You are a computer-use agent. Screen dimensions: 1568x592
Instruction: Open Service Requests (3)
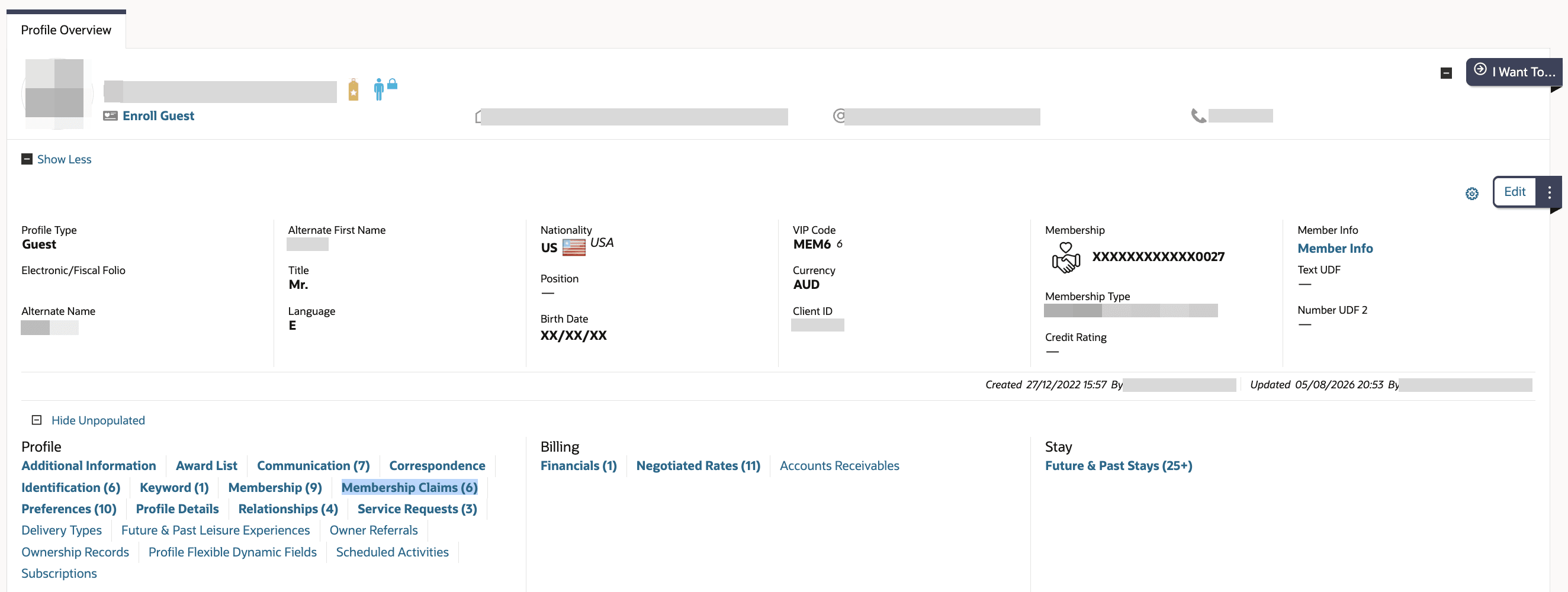[417, 509]
